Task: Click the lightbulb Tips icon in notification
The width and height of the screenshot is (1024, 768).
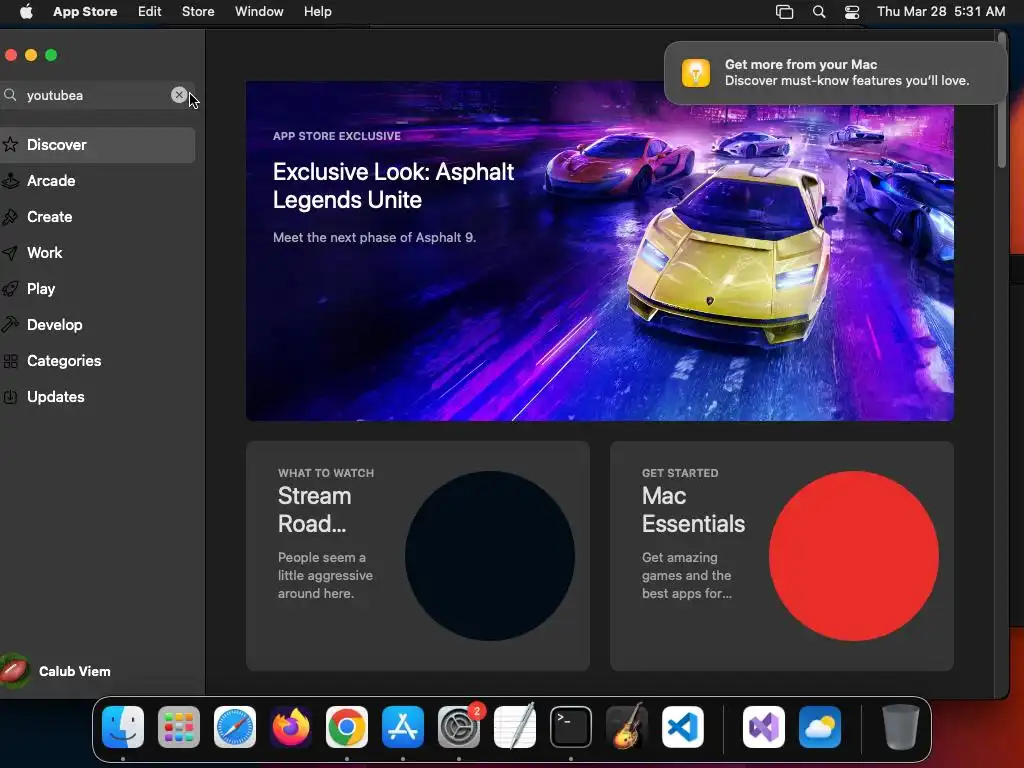Action: coord(696,72)
